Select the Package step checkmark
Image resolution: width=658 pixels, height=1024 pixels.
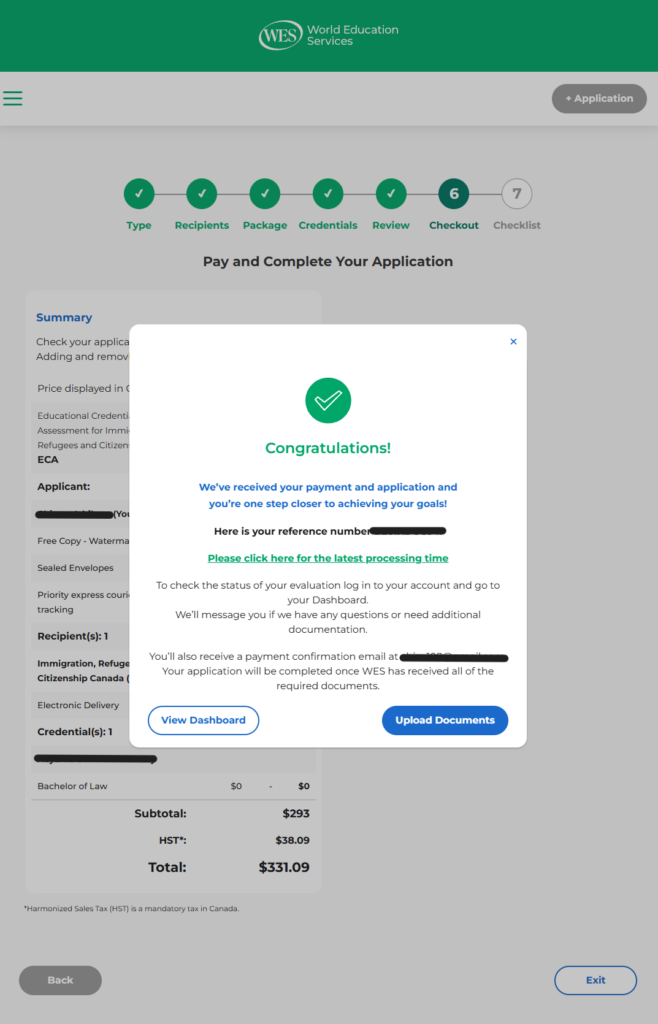point(265,194)
